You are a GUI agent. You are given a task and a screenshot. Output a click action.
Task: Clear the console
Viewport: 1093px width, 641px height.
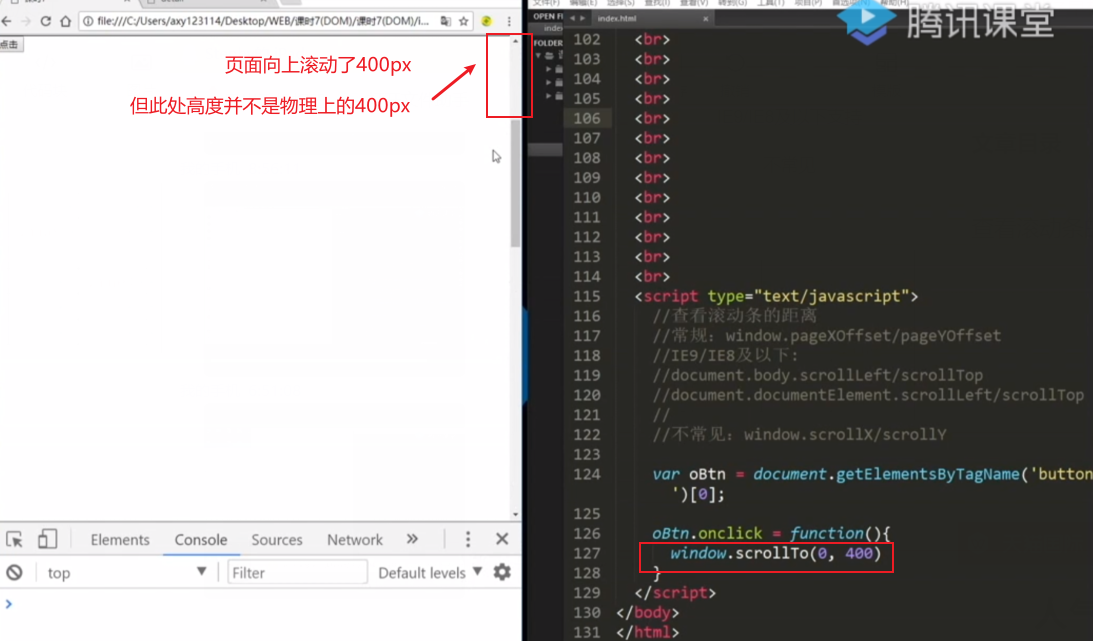[x=15, y=573]
